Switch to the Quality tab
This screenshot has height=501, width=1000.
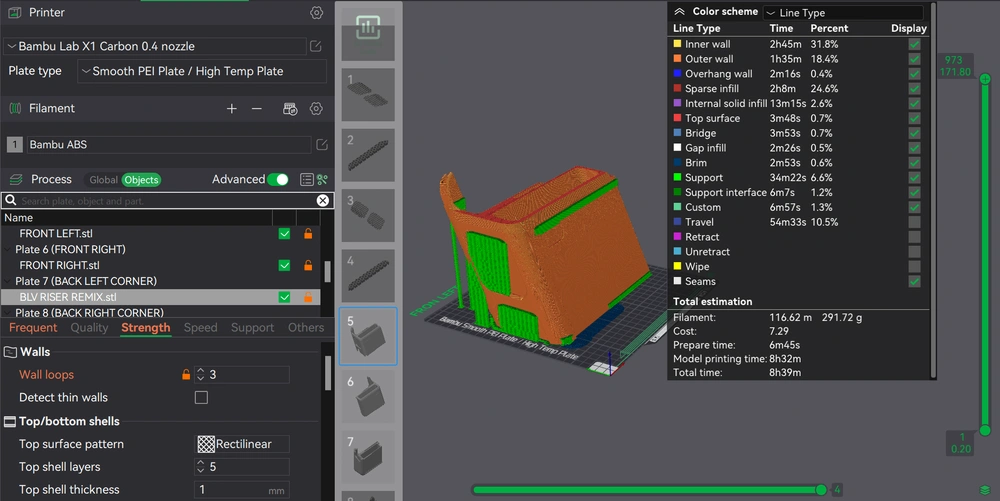click(89, 328)
